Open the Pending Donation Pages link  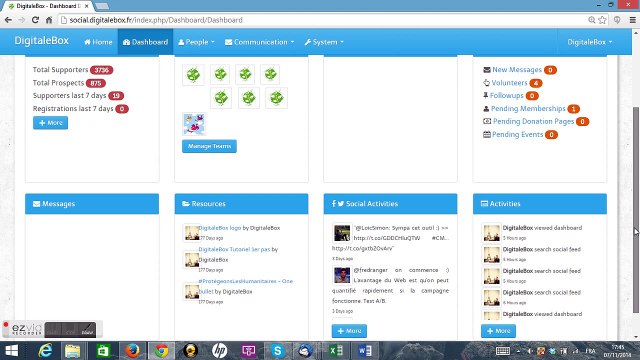pos(533,121)
